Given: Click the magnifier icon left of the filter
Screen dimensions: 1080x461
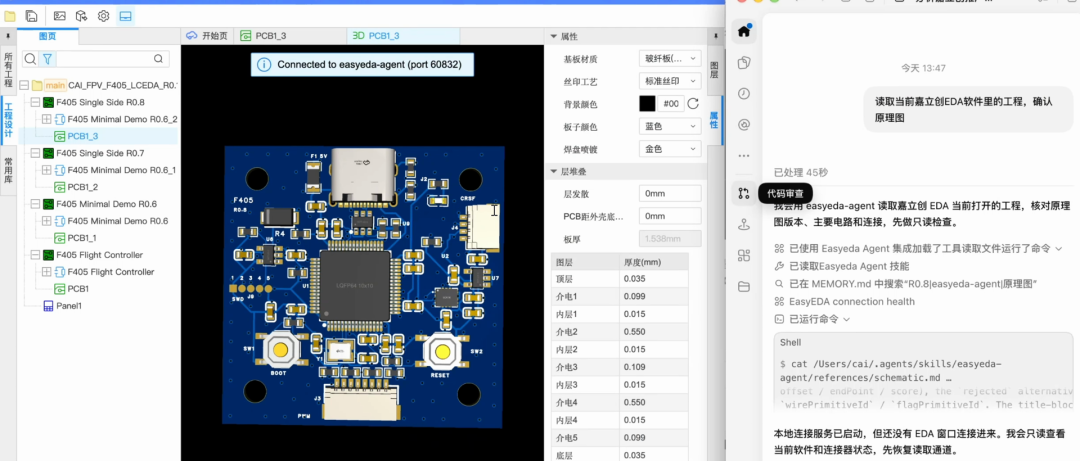Looking at the screenshot, I should click(30, 59).
